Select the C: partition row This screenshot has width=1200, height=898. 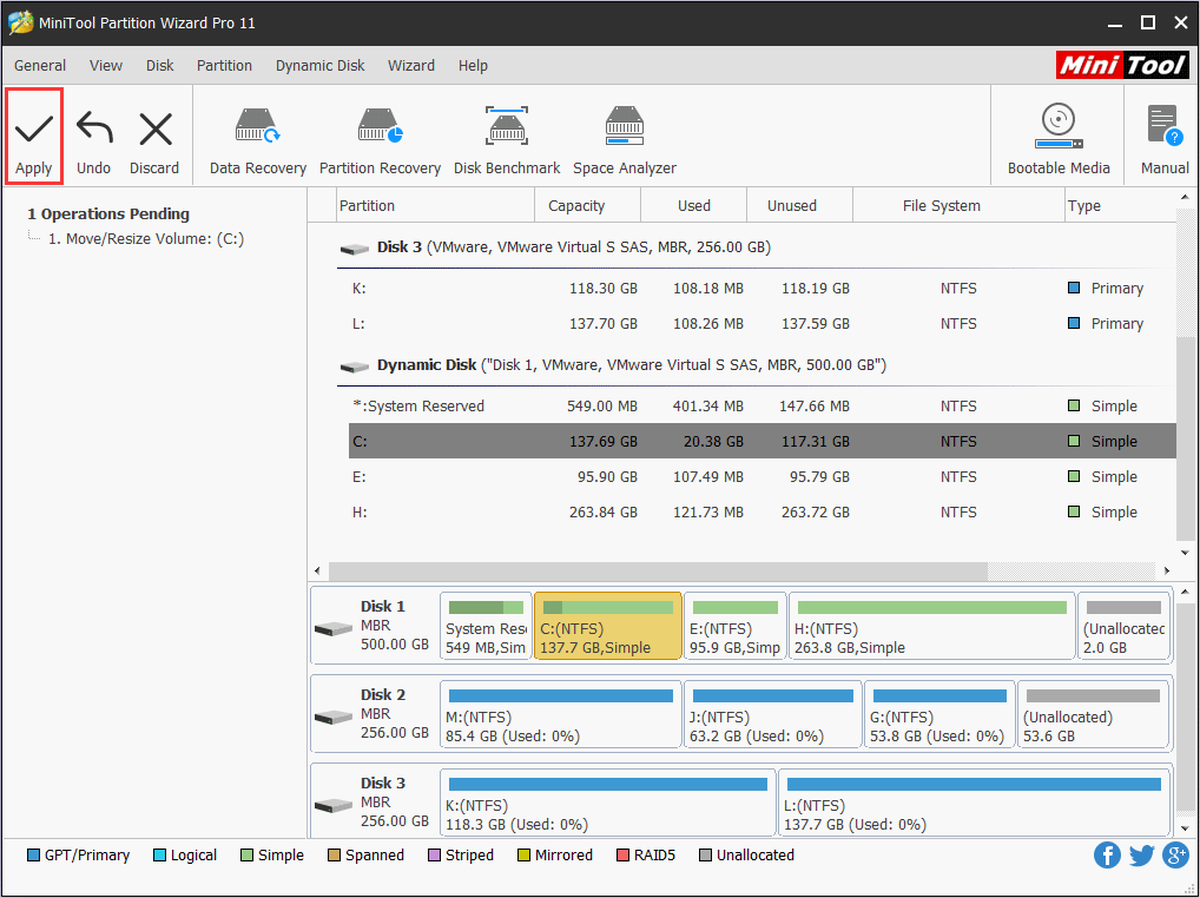762,441
